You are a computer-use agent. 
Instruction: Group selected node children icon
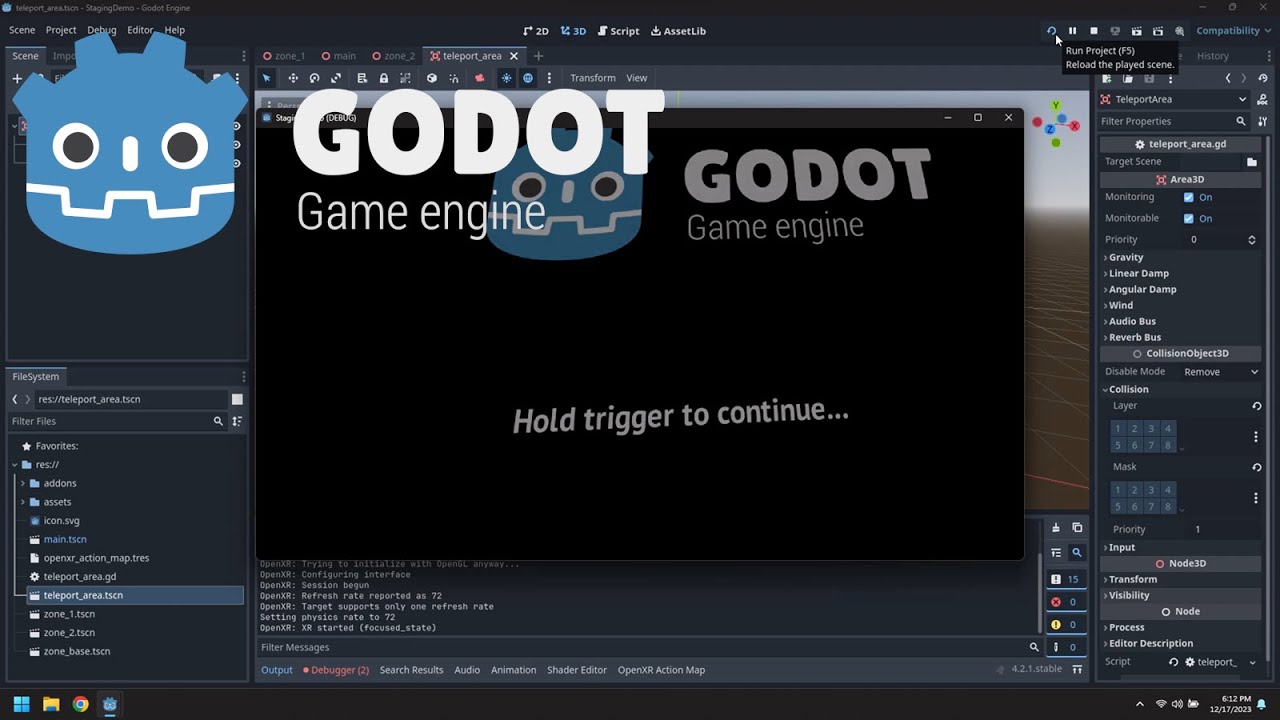[x=405, y=78]
